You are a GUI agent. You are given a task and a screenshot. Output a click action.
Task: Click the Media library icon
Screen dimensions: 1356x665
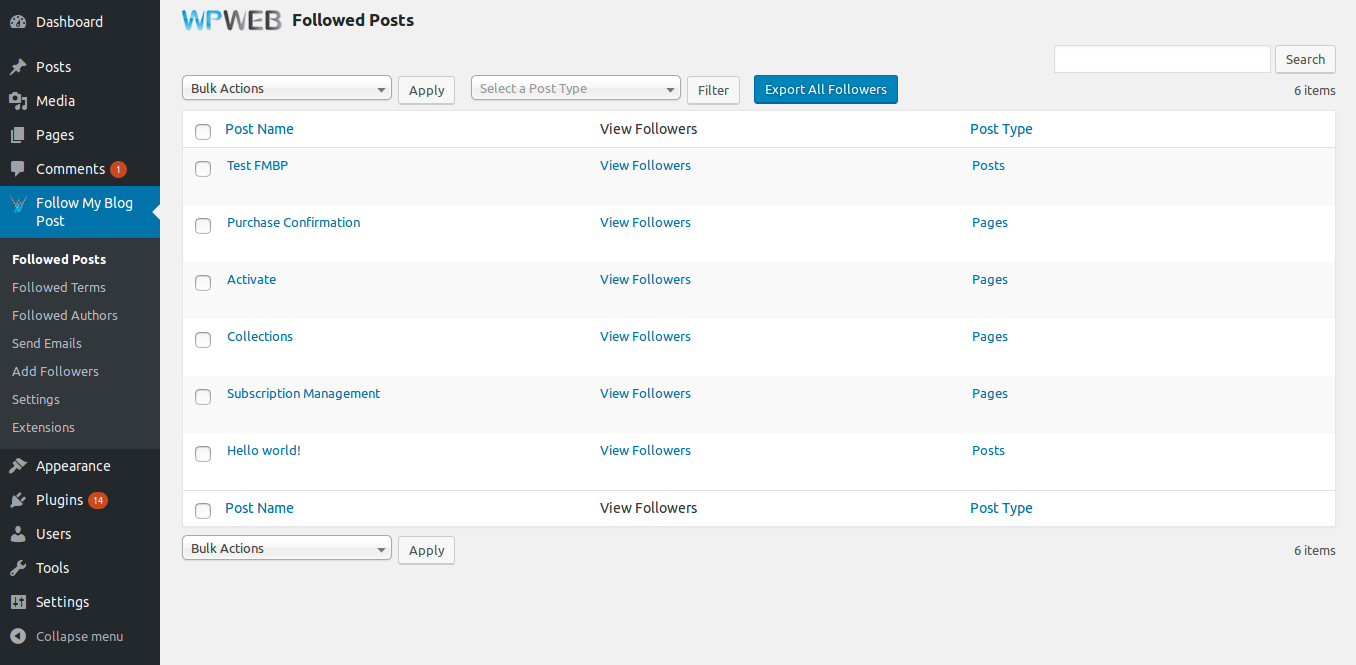click(x=18, y=101)
